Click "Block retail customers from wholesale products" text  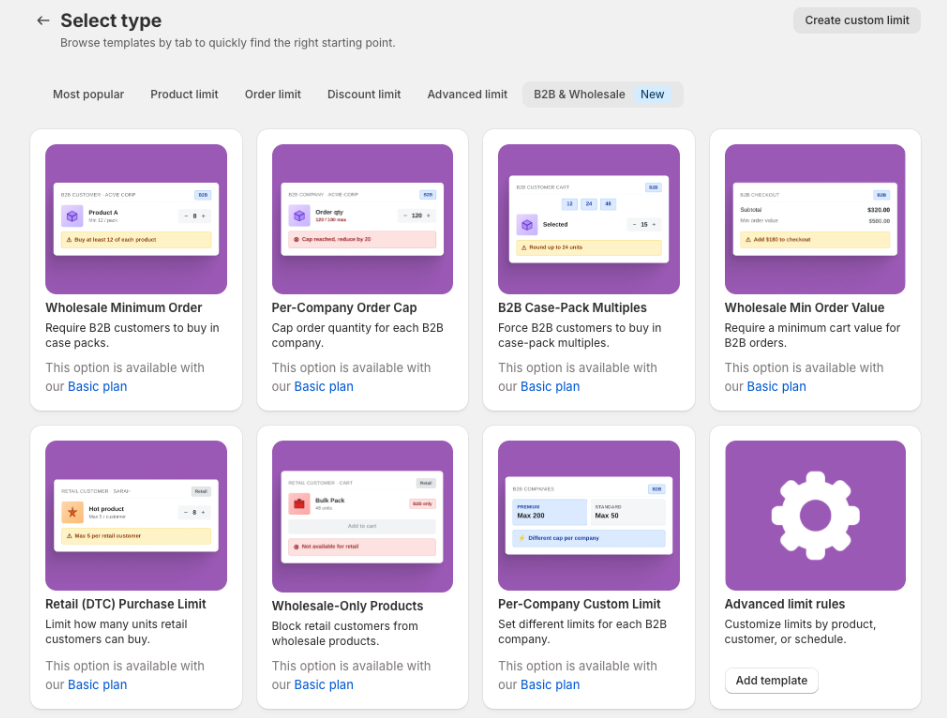click(x=344, y=633)
